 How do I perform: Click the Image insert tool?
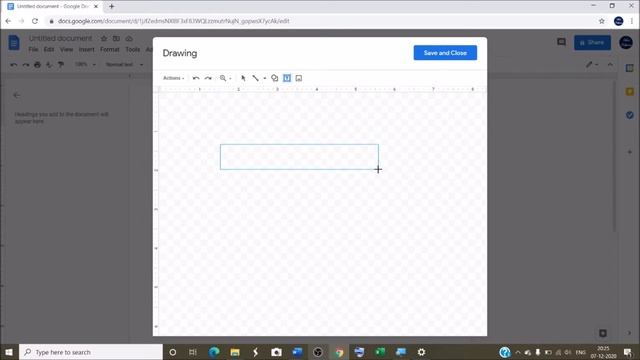[x=299, y=78]
